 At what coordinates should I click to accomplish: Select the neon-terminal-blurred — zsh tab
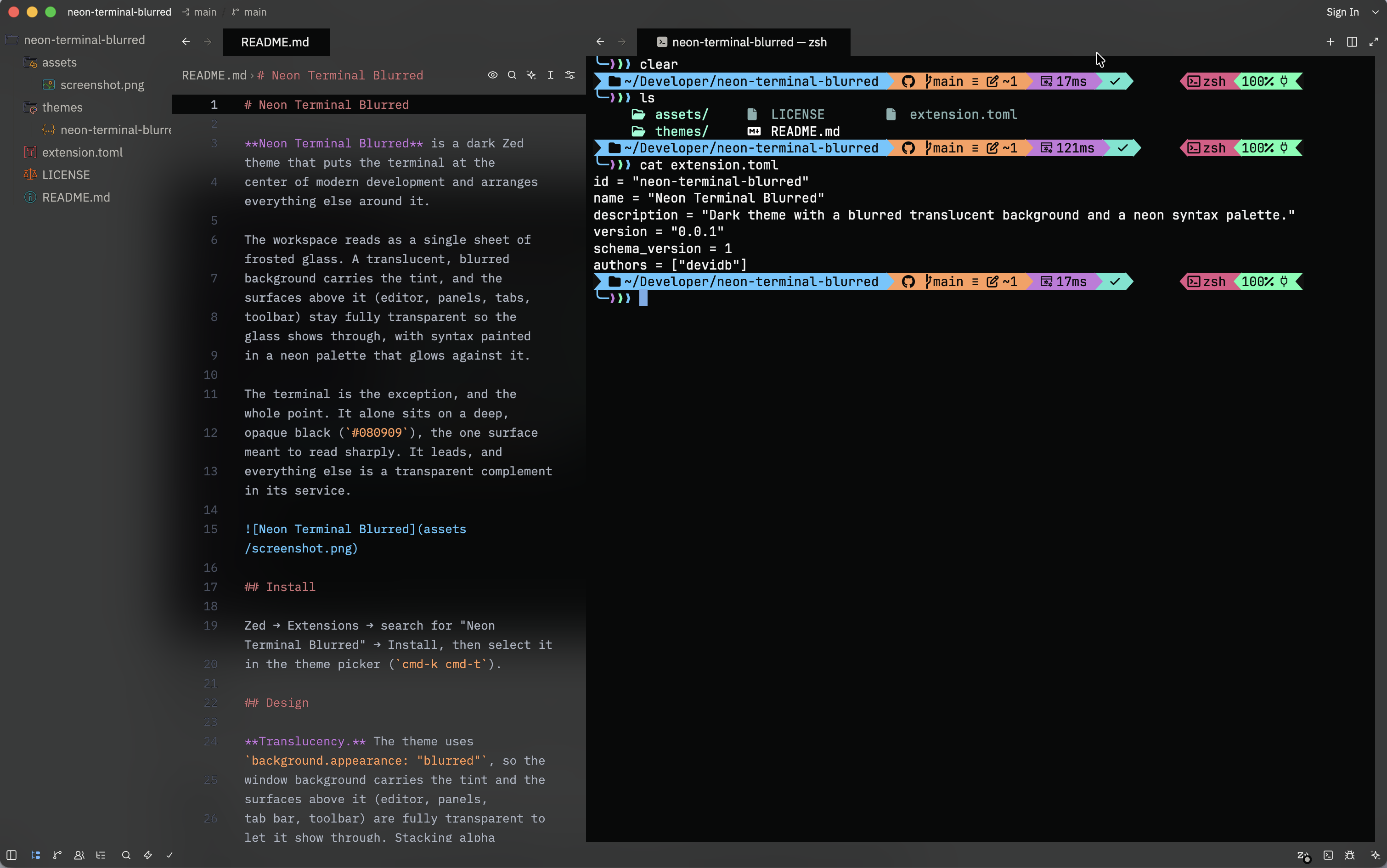(744, 42)
